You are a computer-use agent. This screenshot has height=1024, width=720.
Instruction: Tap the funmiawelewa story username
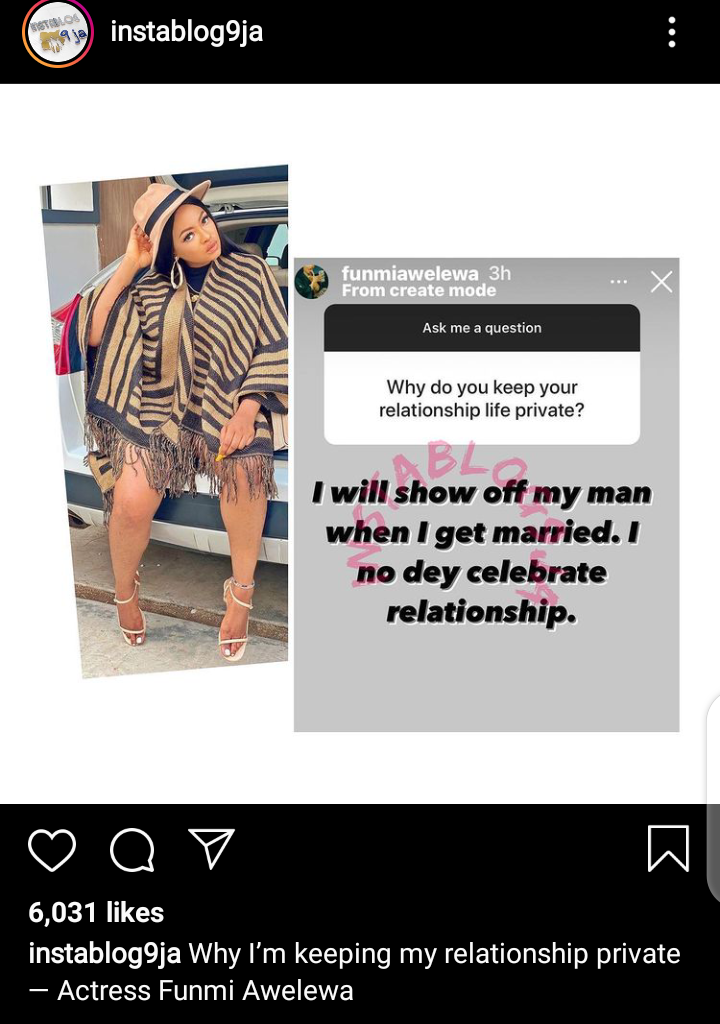[410, 273]
